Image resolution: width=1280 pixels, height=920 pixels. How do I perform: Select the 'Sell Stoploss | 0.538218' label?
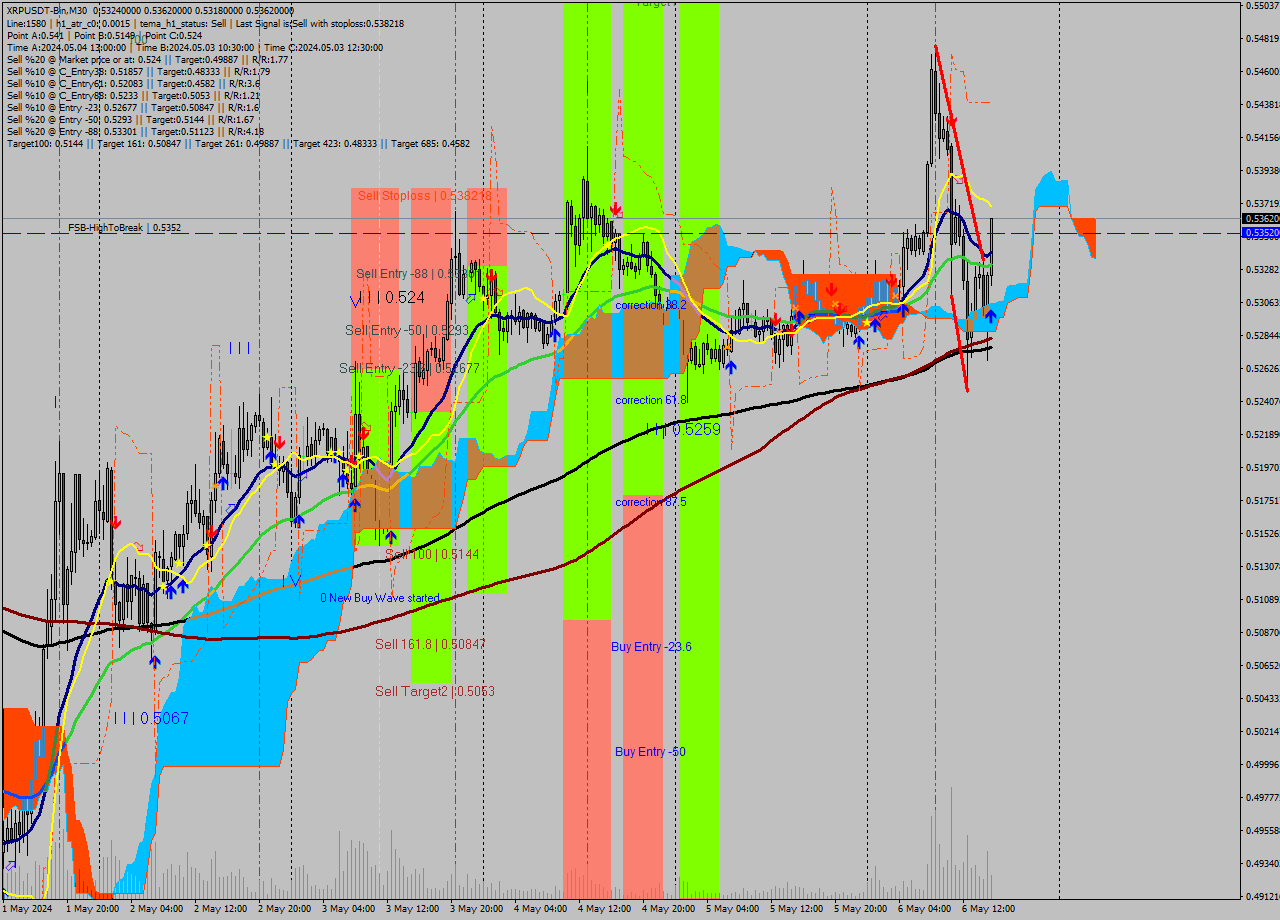(x=425, y=196)
